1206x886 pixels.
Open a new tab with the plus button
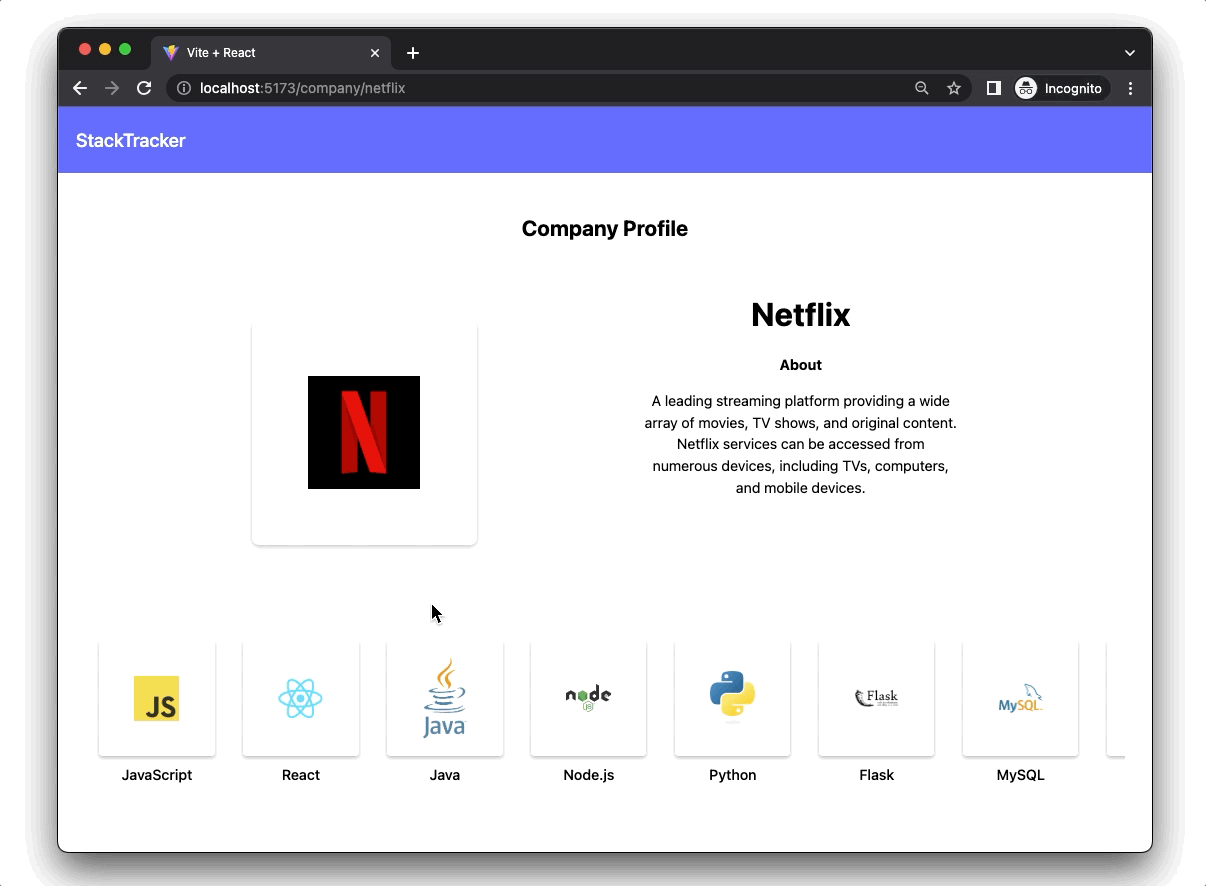point(413,53)
